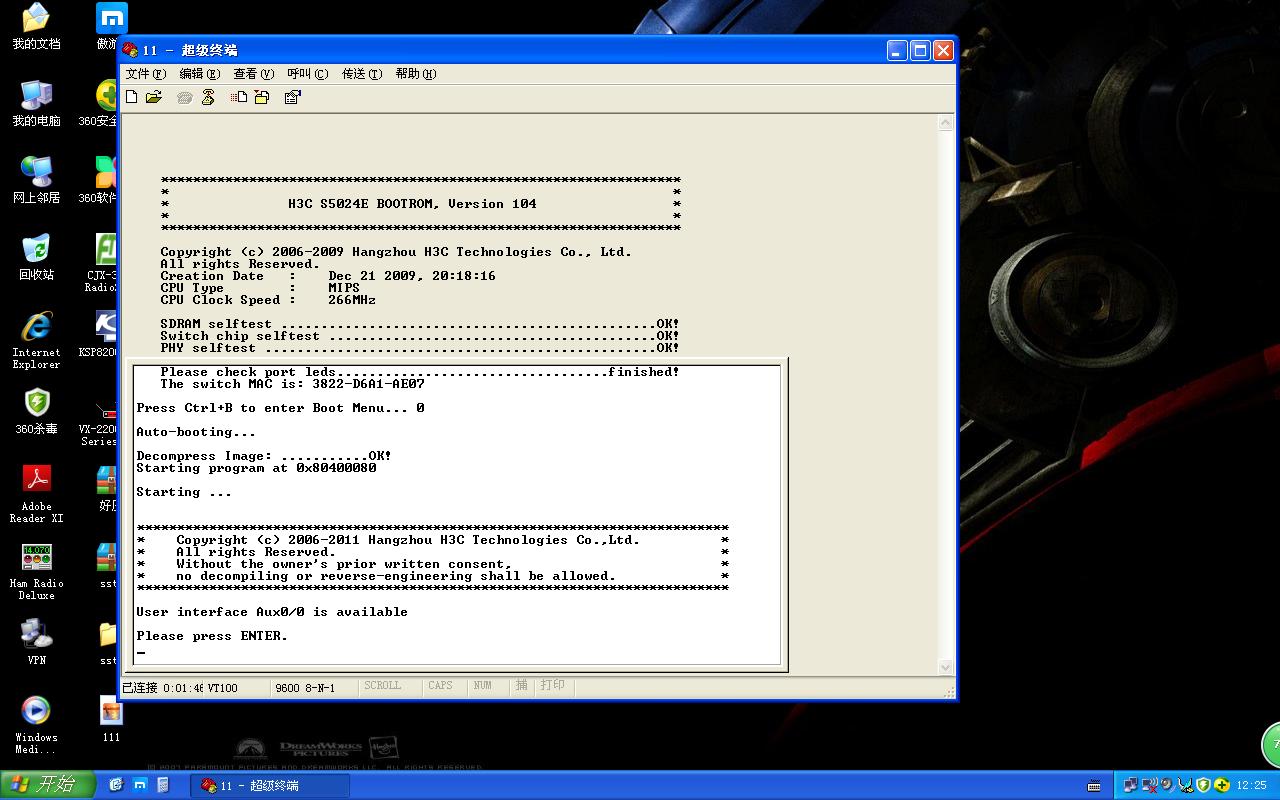The image size is (1280, 800).
Task: Click the yellow 360 plus tray icon
Action: point(1222,785)
